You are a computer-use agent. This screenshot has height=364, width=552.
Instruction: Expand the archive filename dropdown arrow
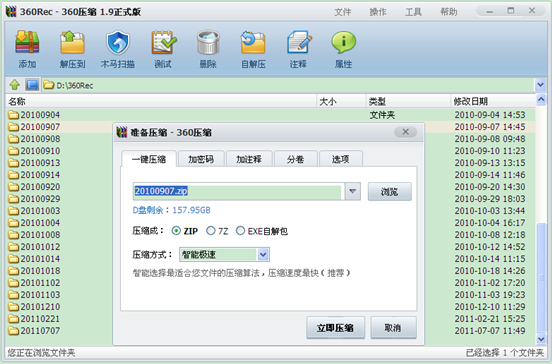point(352,191)
